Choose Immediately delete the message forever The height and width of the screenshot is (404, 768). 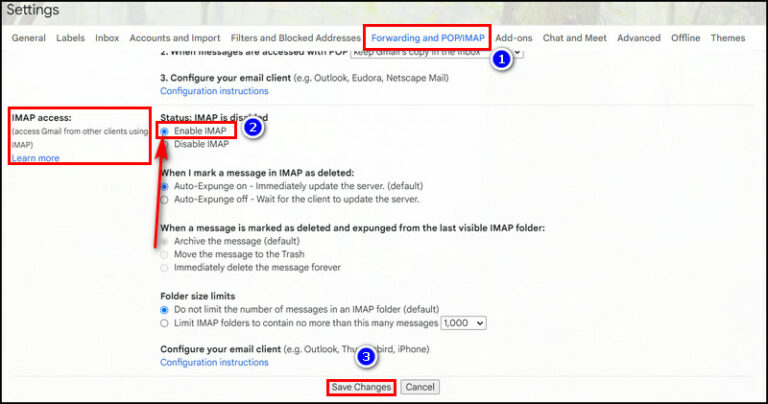pos(164,268)
